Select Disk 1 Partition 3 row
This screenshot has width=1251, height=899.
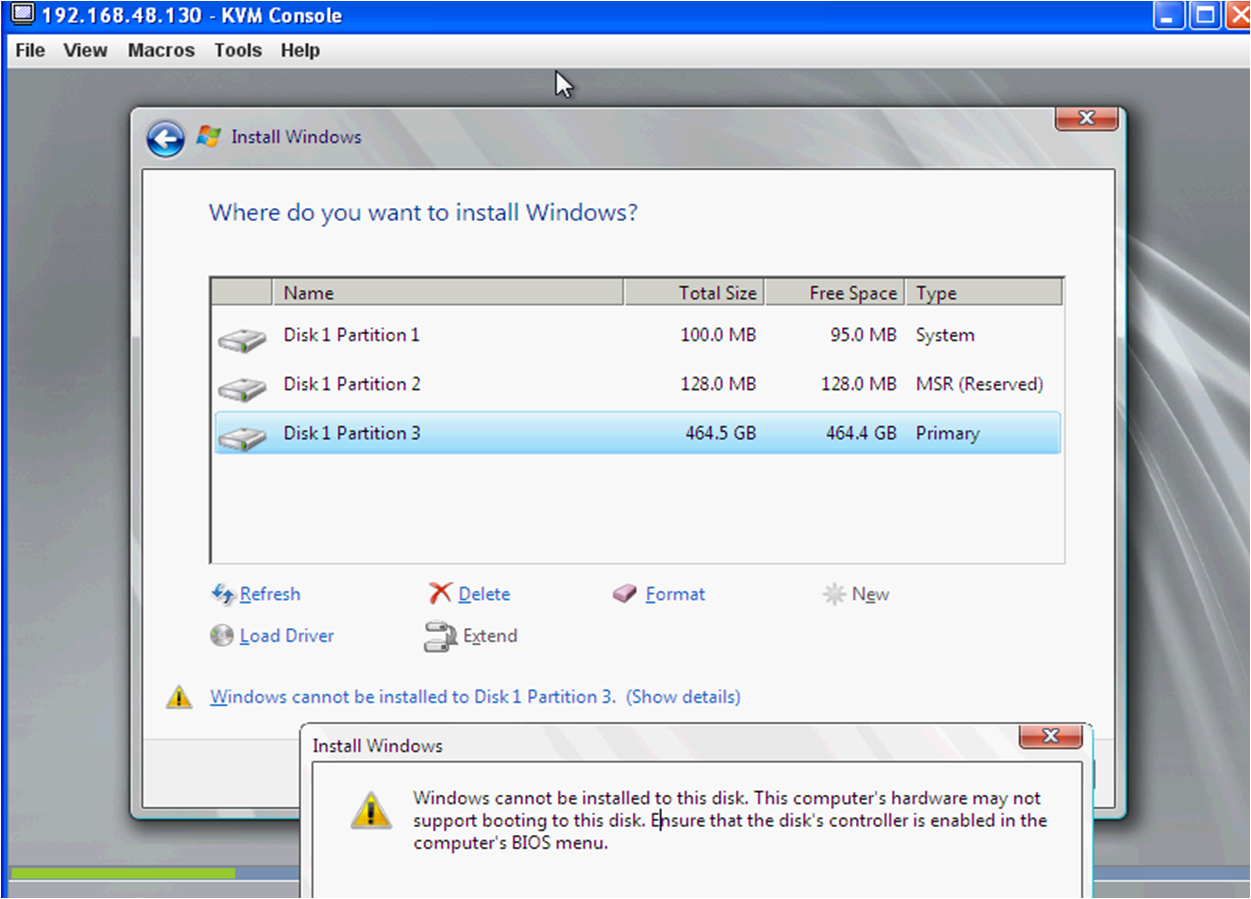click(x=637, y=433)
